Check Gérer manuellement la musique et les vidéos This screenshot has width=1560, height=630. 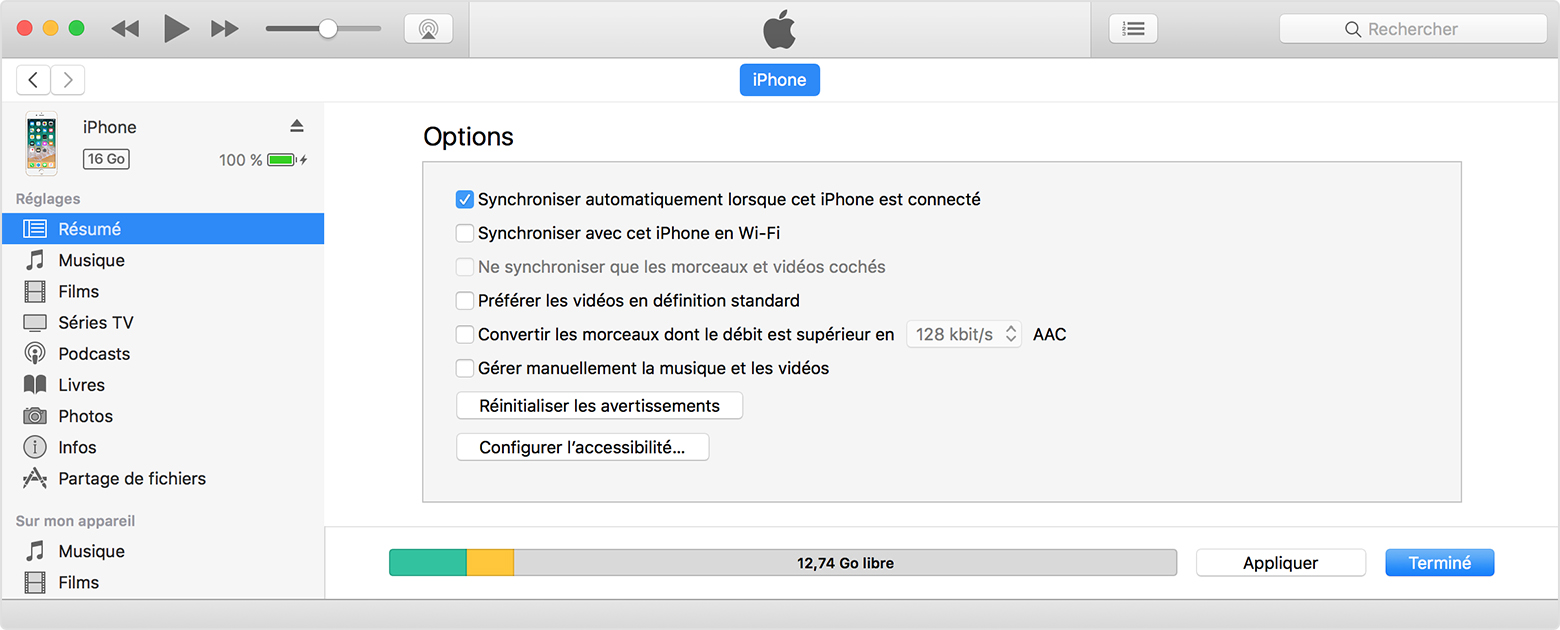pyautogui.click(x=464, y=368)
